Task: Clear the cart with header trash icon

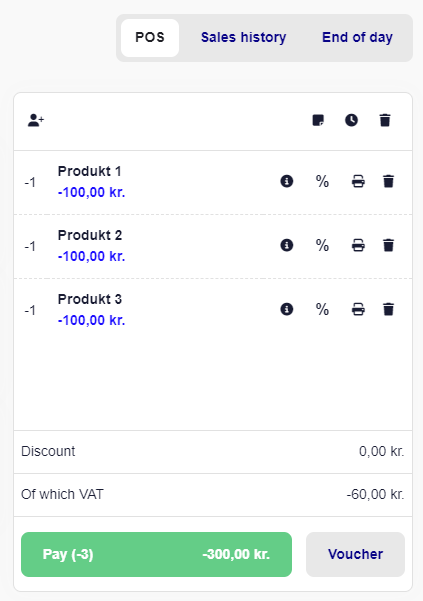Action: pyautogui.click(x=385, y=120)
